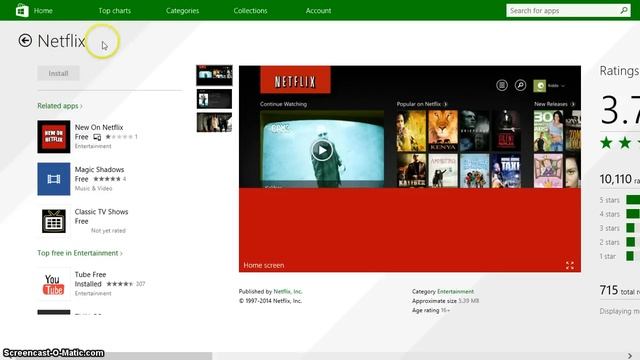This screenshot has width=640, height=360.
Task: Click the Tube Free title
Action: (90, 275)
